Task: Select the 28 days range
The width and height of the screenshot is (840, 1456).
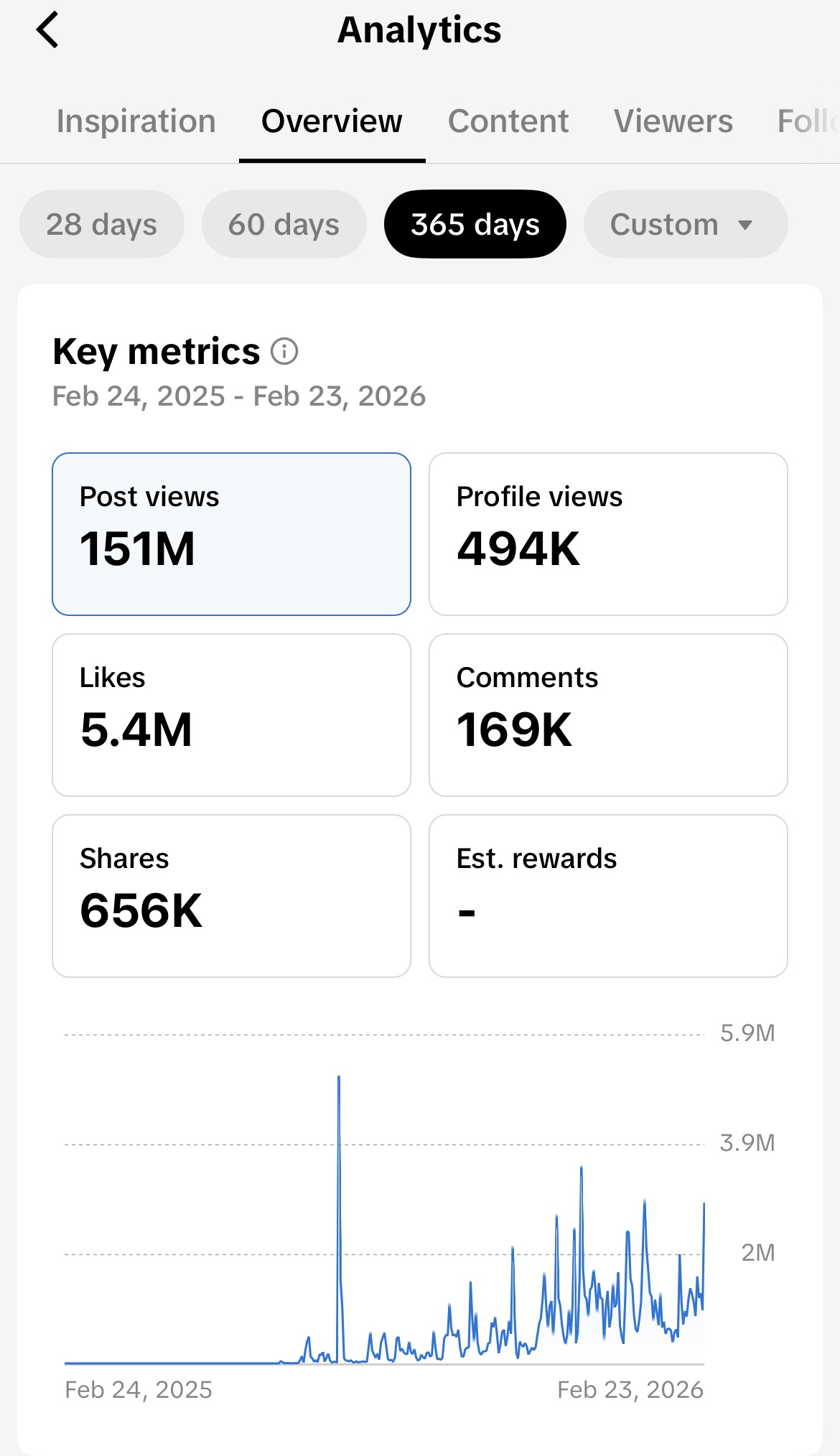Action: pos(102,225)
